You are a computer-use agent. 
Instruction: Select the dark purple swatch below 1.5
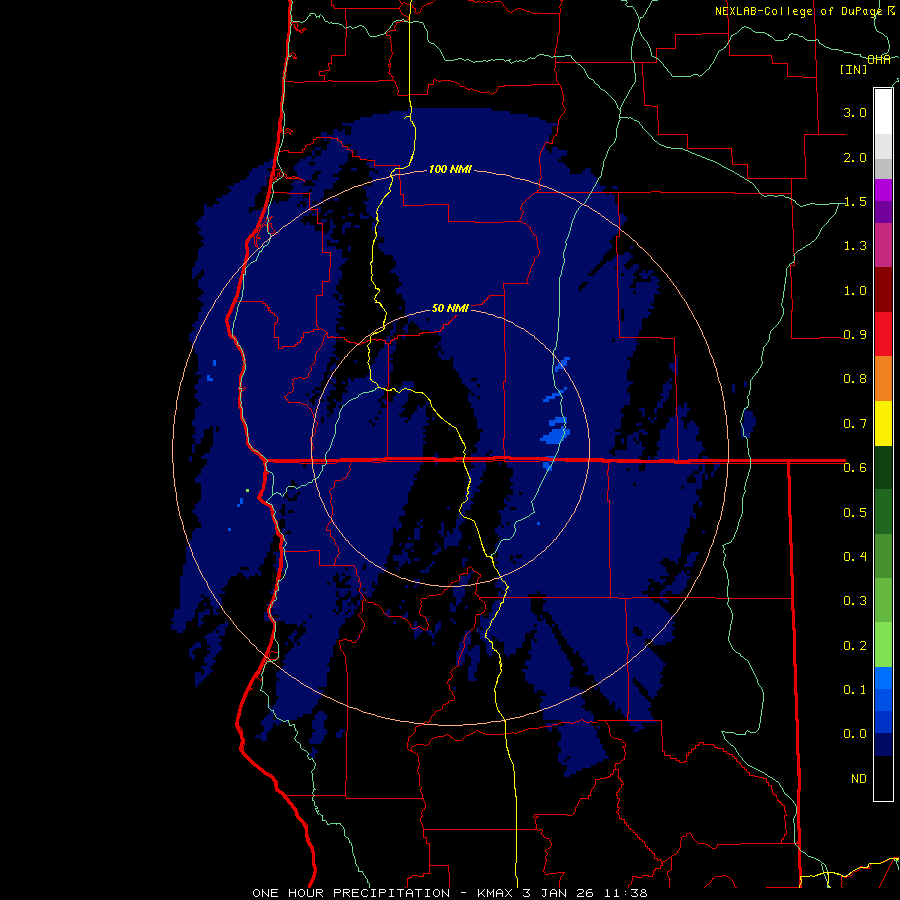click(x=883, y=212)
